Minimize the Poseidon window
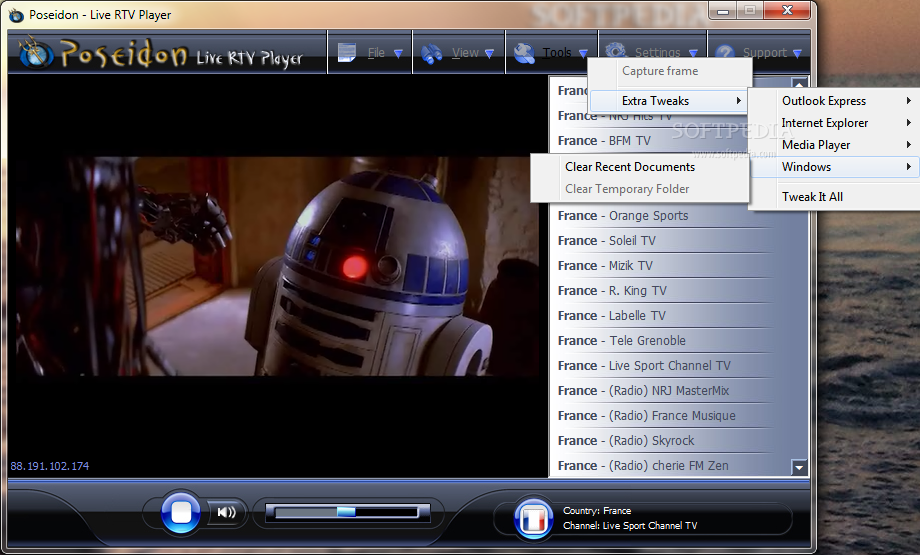This screenshot has height=555, width=920. pos(723,11)
